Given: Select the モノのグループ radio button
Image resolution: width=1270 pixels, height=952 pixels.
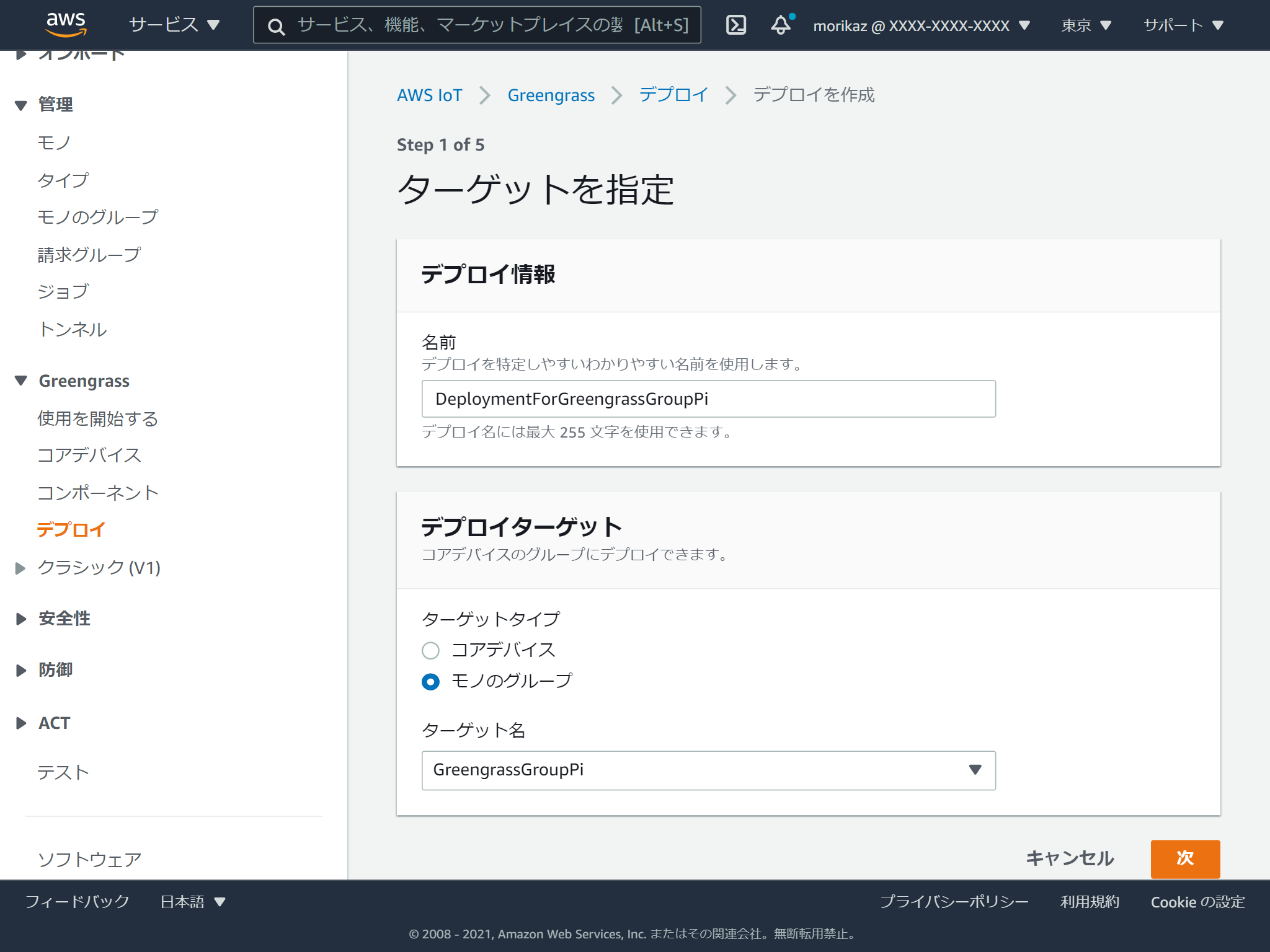Looking at the screenshot, I should (x=430, y=682).
